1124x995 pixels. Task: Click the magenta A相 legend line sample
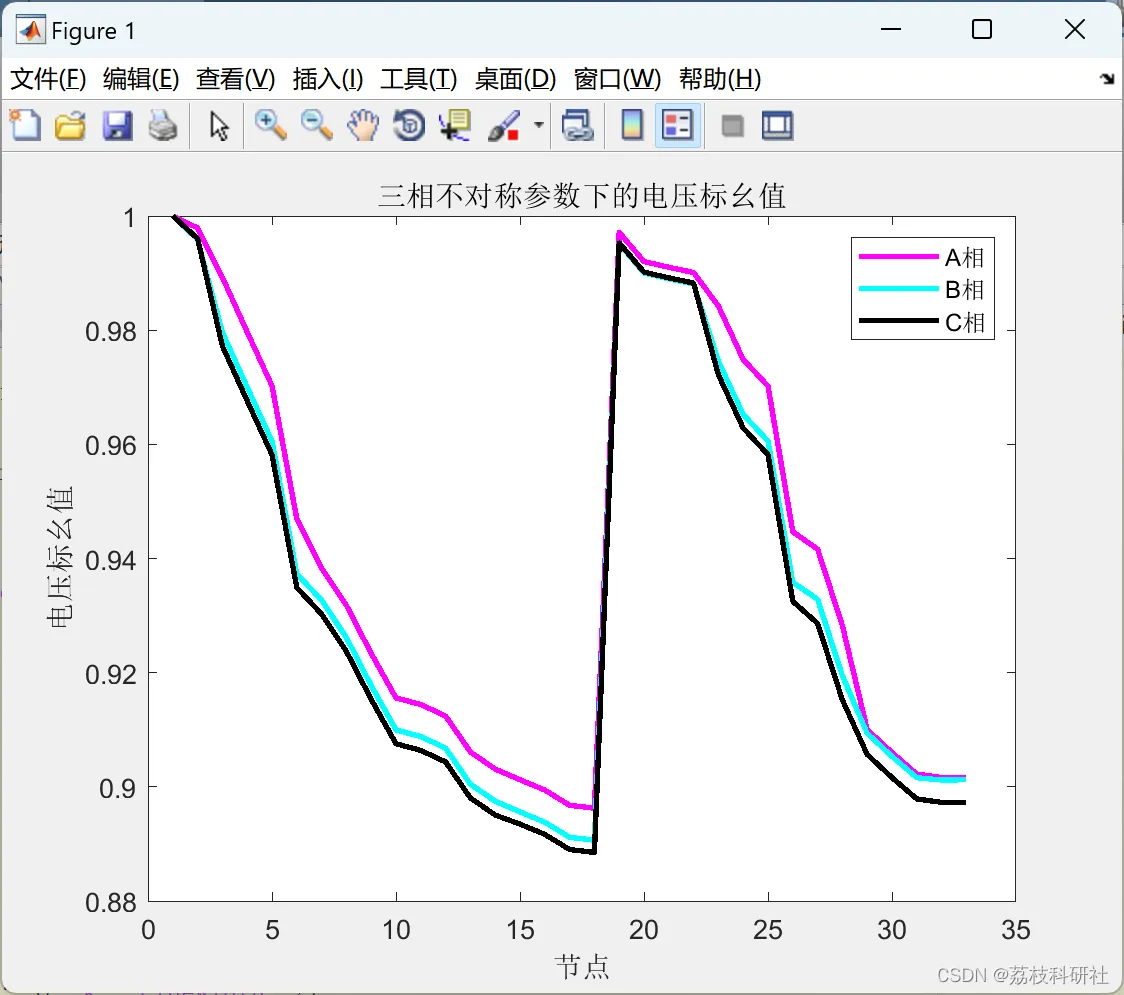[x=899, y=257]
